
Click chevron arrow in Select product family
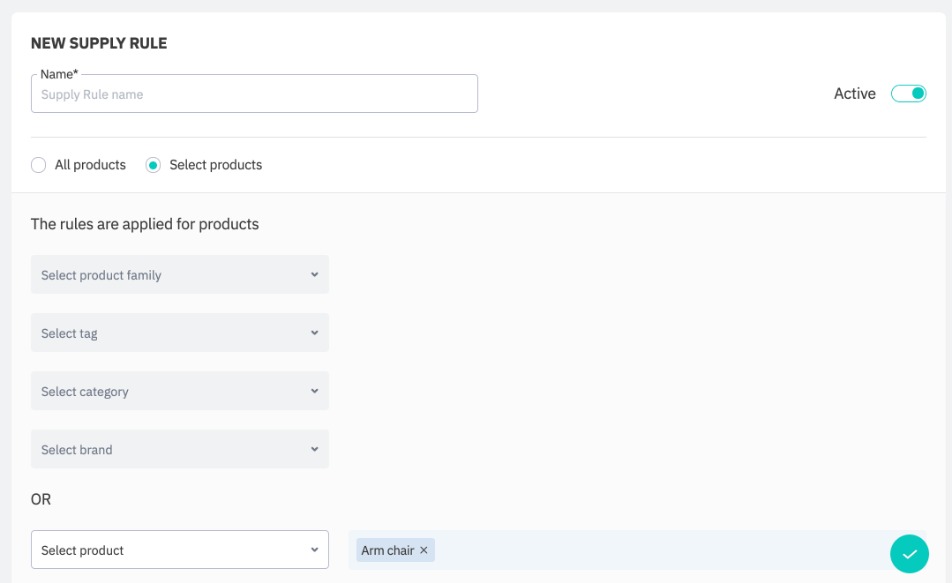point(314,275)
